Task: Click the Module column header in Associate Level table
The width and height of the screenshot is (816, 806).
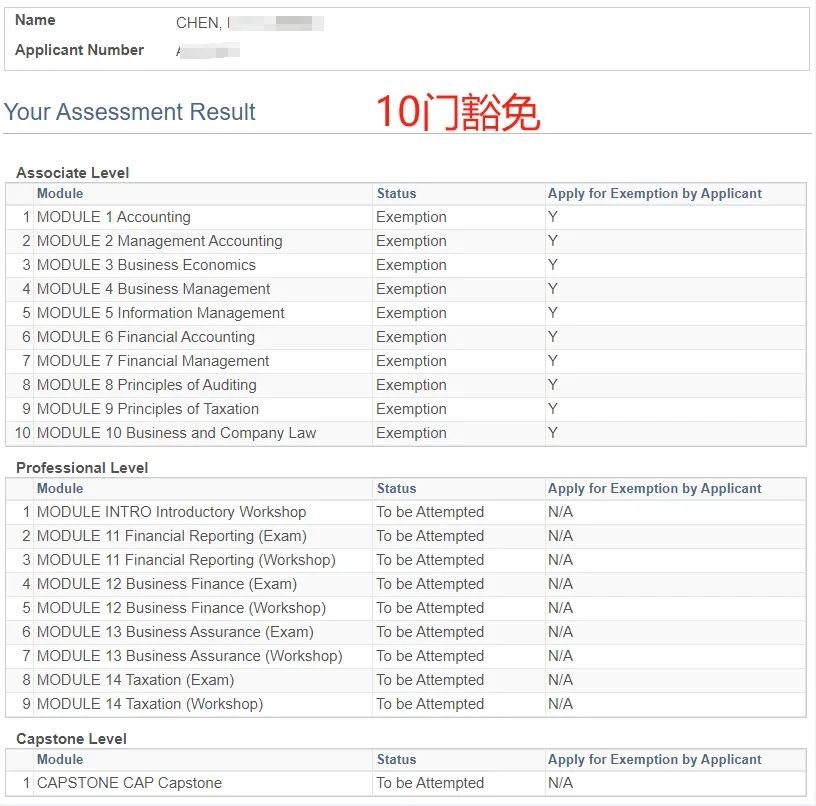Action: click(x=60, y=194)
